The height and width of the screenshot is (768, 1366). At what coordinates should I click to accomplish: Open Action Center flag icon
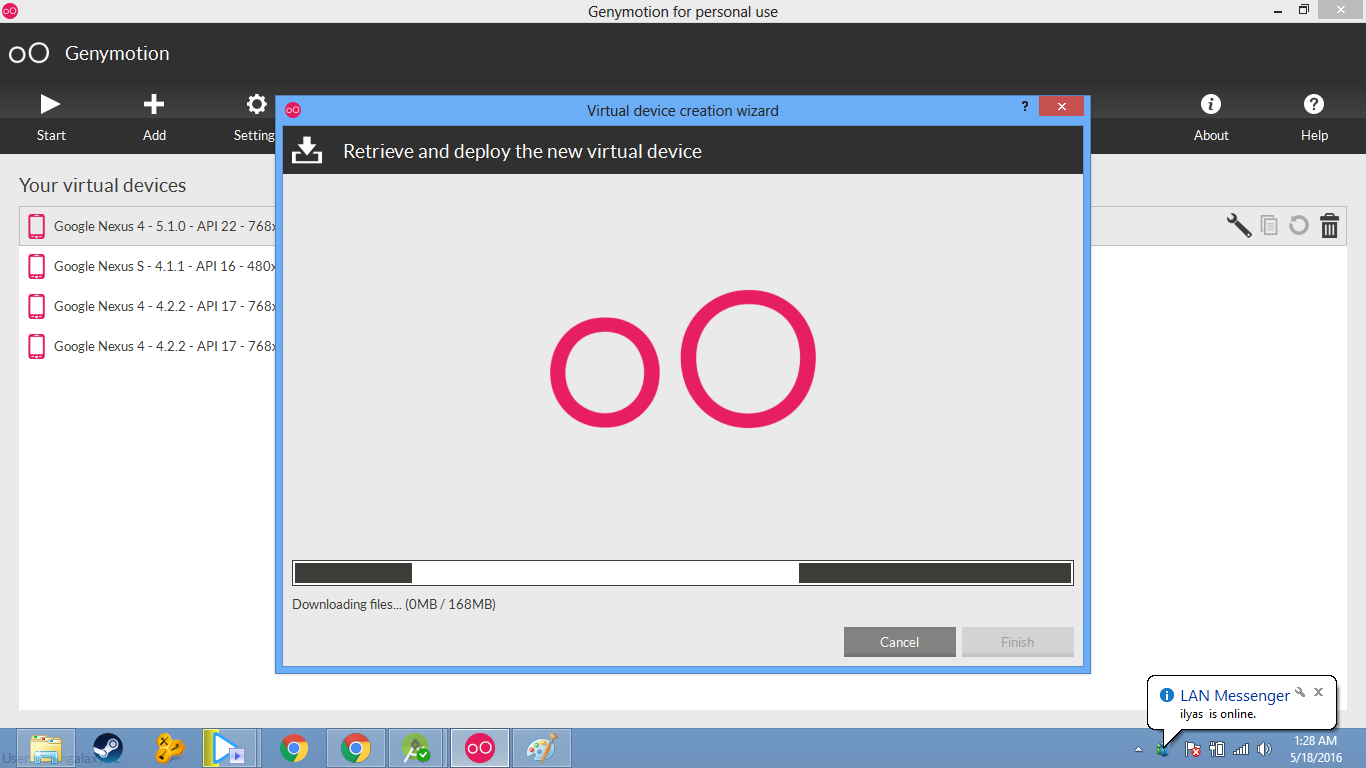click(1192, 749)
